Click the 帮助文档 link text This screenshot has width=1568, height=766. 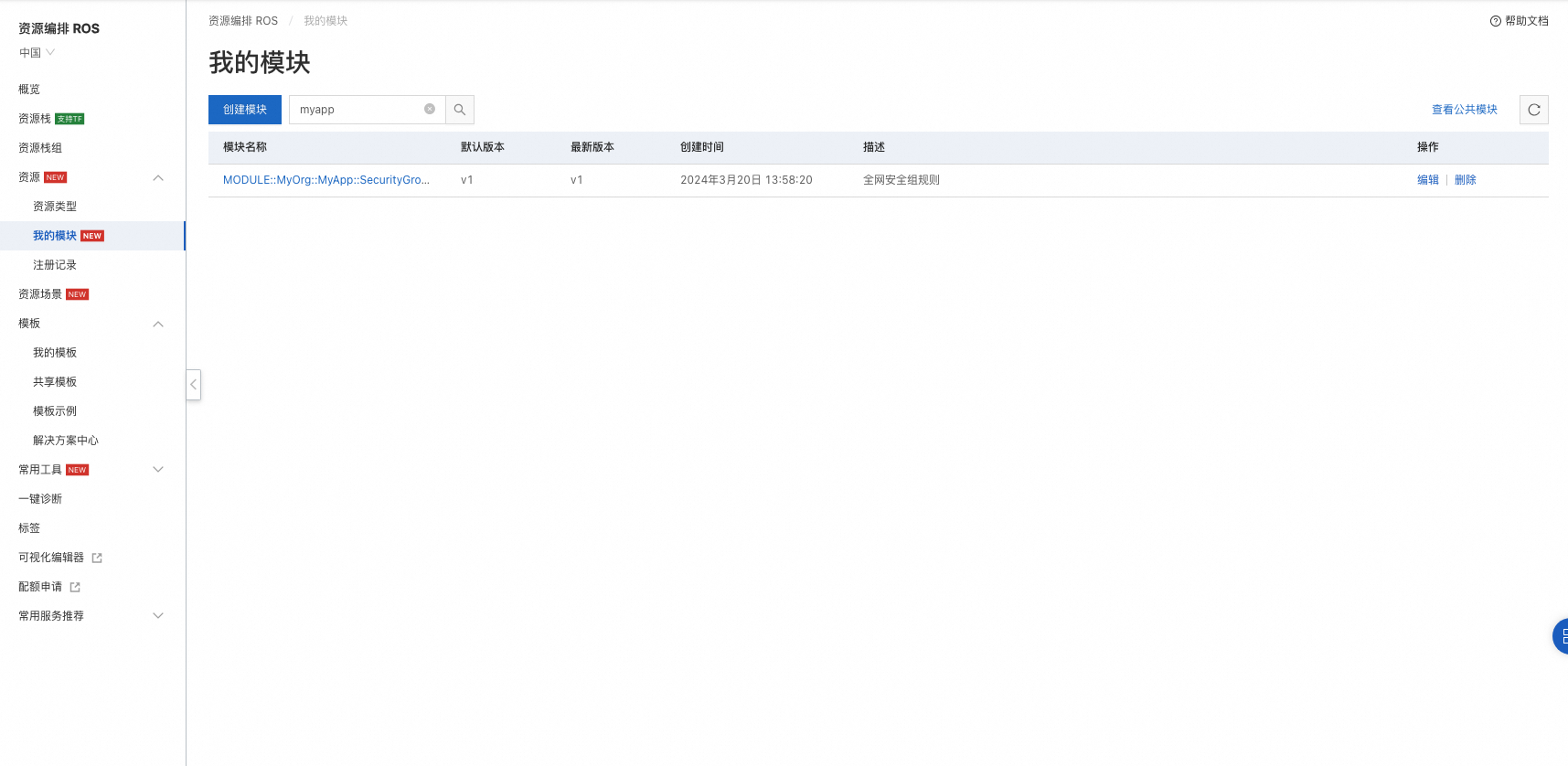coord(1527,21)
